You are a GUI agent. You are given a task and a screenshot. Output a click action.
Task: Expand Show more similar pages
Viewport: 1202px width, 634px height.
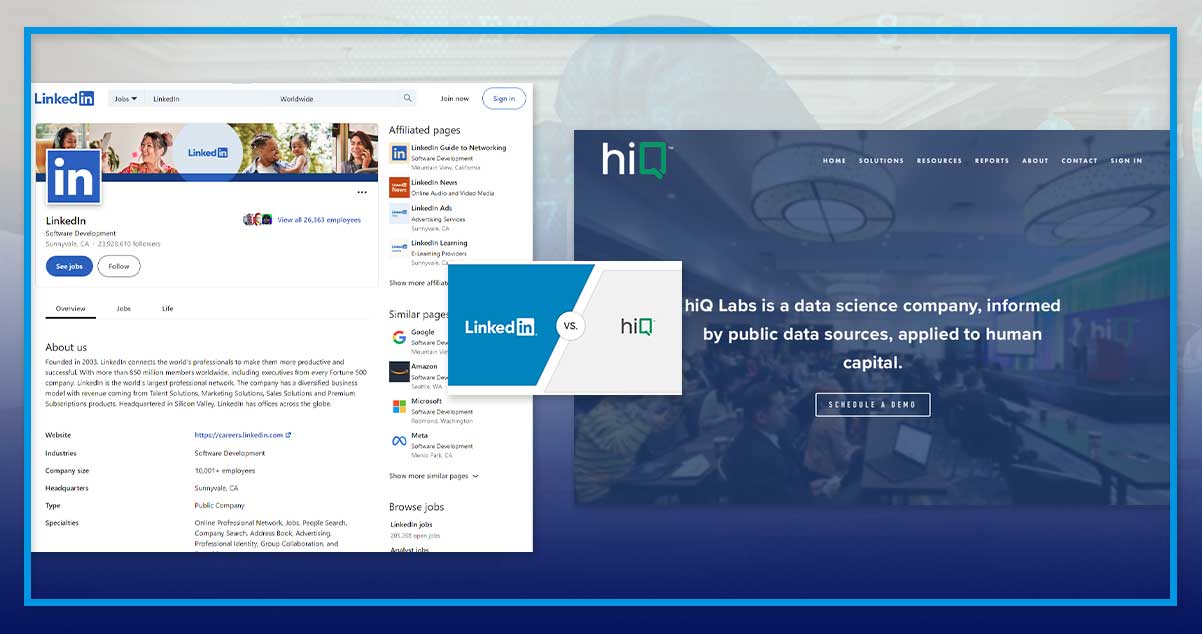coord(433,476)
